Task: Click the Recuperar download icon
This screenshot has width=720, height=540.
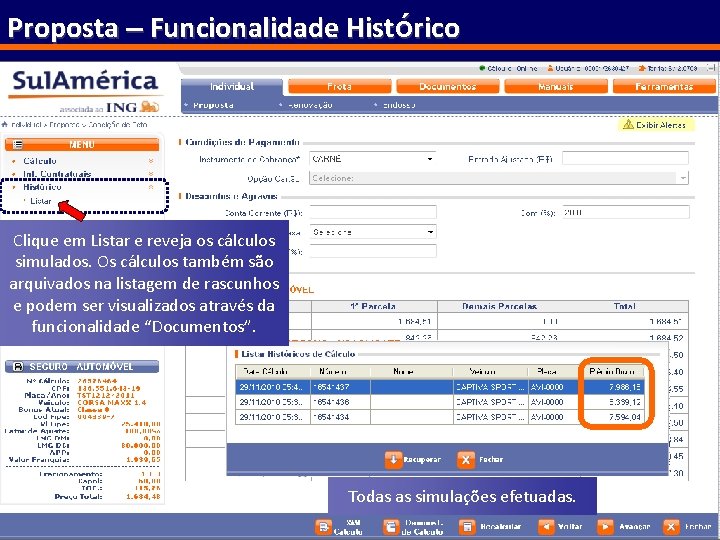Action: pyautogui.click(x=394, y=460)
